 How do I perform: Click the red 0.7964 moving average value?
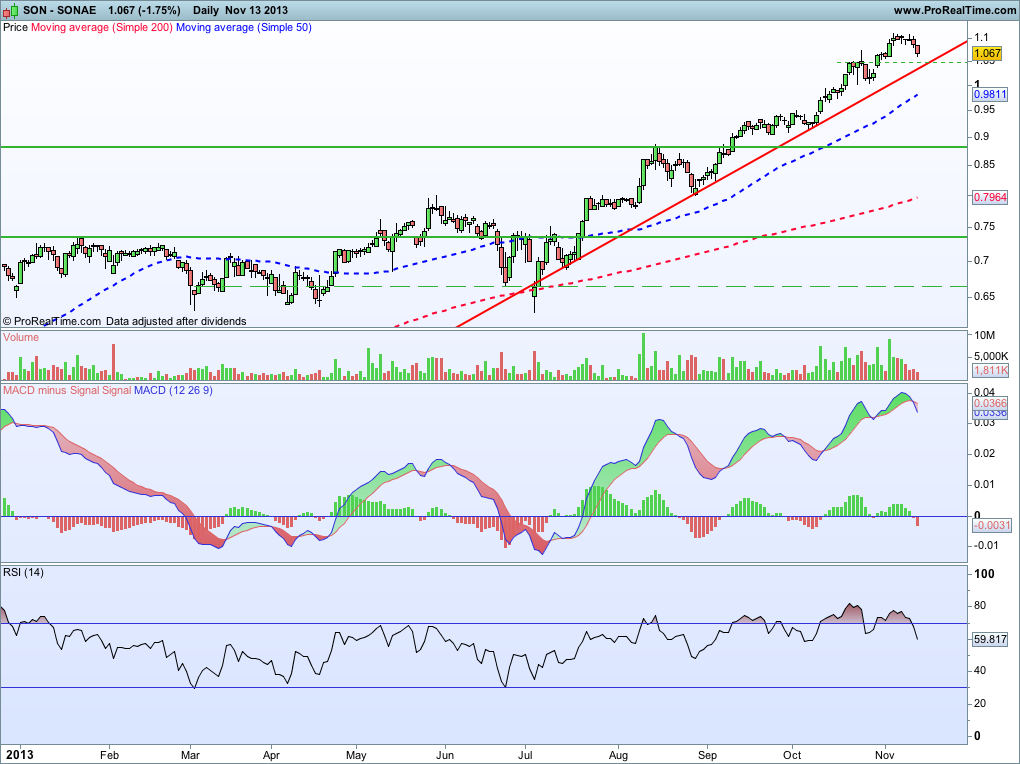pos(989,197)
